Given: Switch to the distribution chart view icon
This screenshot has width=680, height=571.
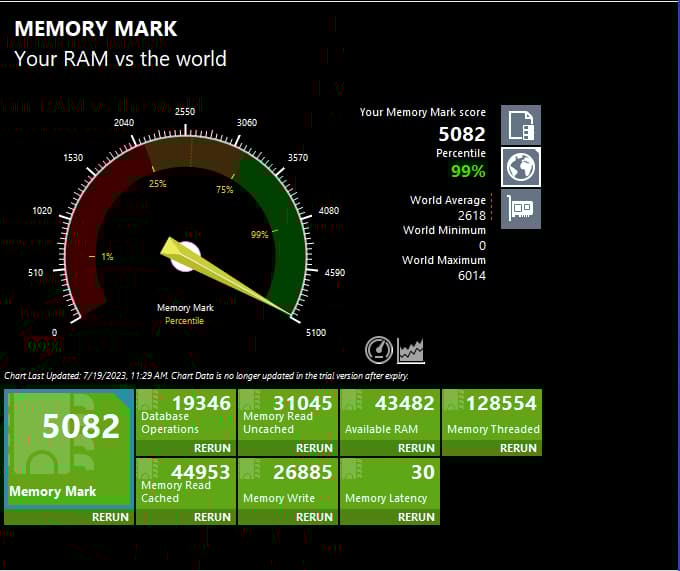Looking at the screenshot, I should tap(411, 350).
